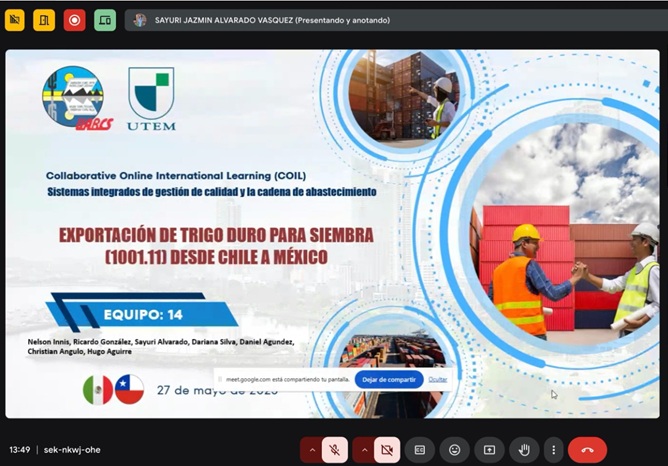Click the 'Ocultar' link
The width and height of the screenshot is (668, 466).
click(438, 380)
